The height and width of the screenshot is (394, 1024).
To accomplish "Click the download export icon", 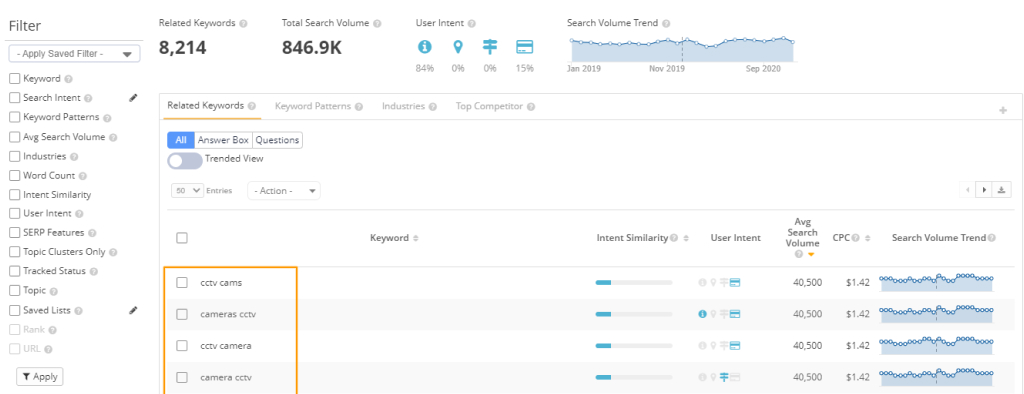I will pyautogui.click(x=1001, y=190).
